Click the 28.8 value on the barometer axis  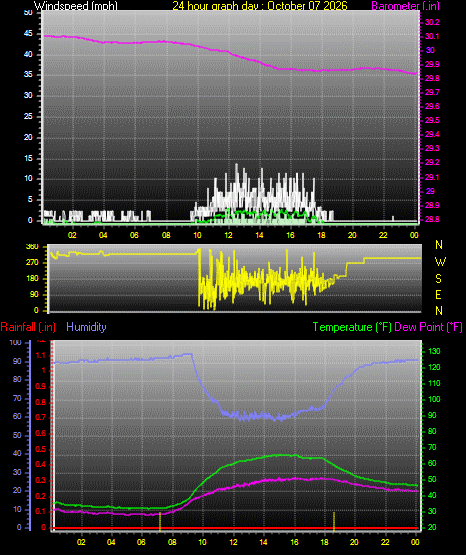click(432, 219)
